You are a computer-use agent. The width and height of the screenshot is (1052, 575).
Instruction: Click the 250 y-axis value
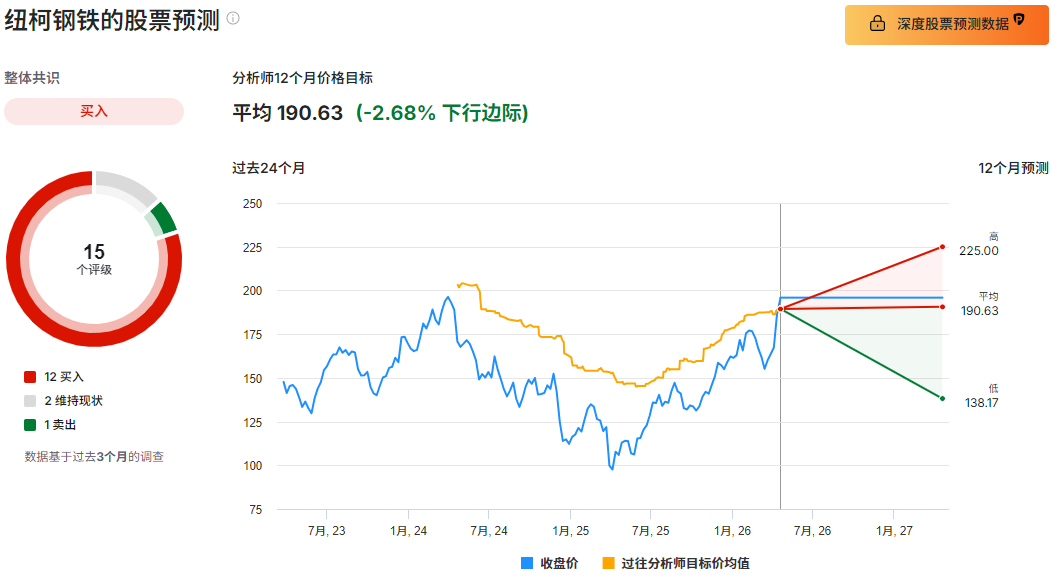tap(252, 203)
